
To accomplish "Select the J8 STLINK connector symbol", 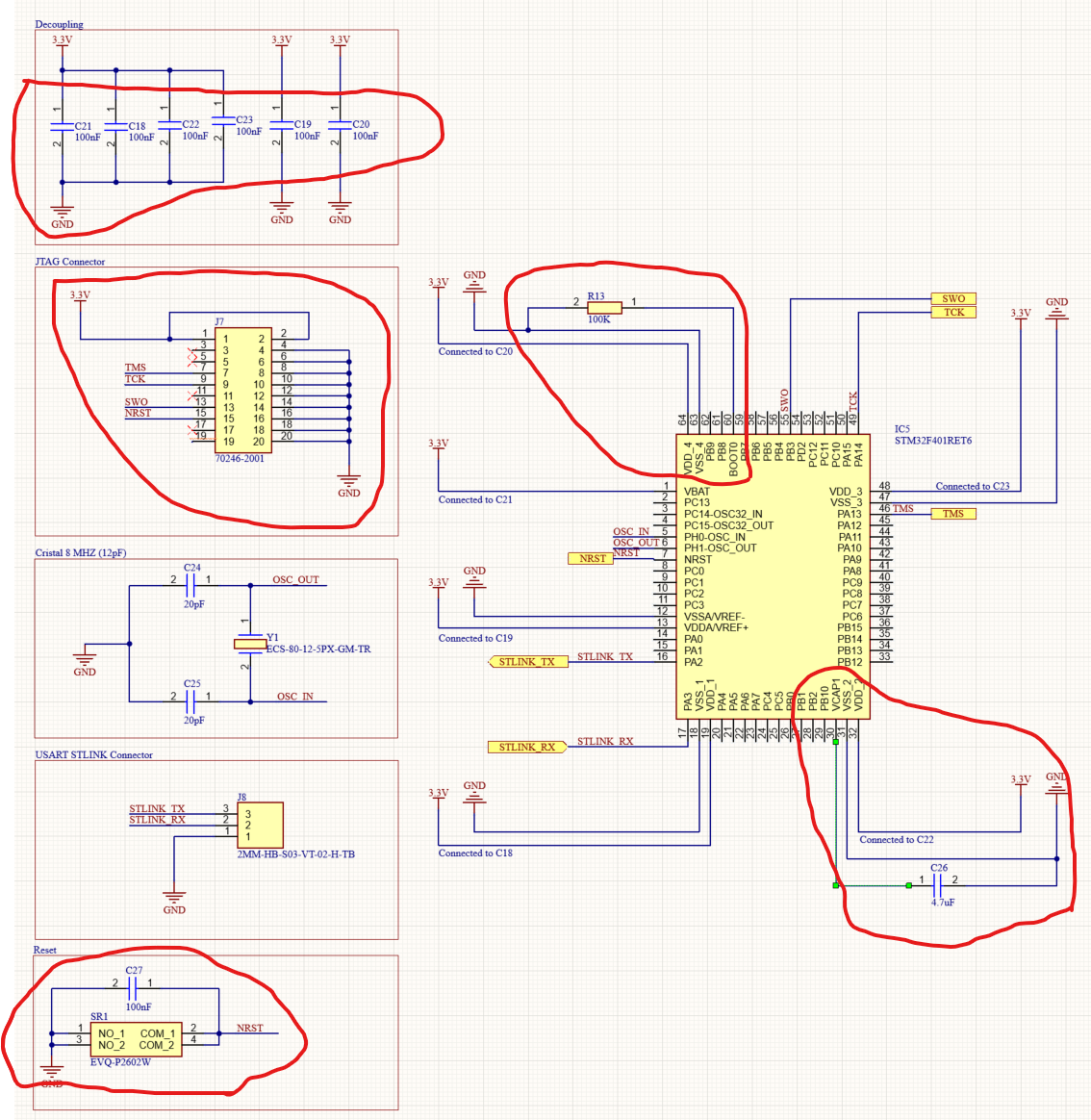I will [x=262, y=824].
